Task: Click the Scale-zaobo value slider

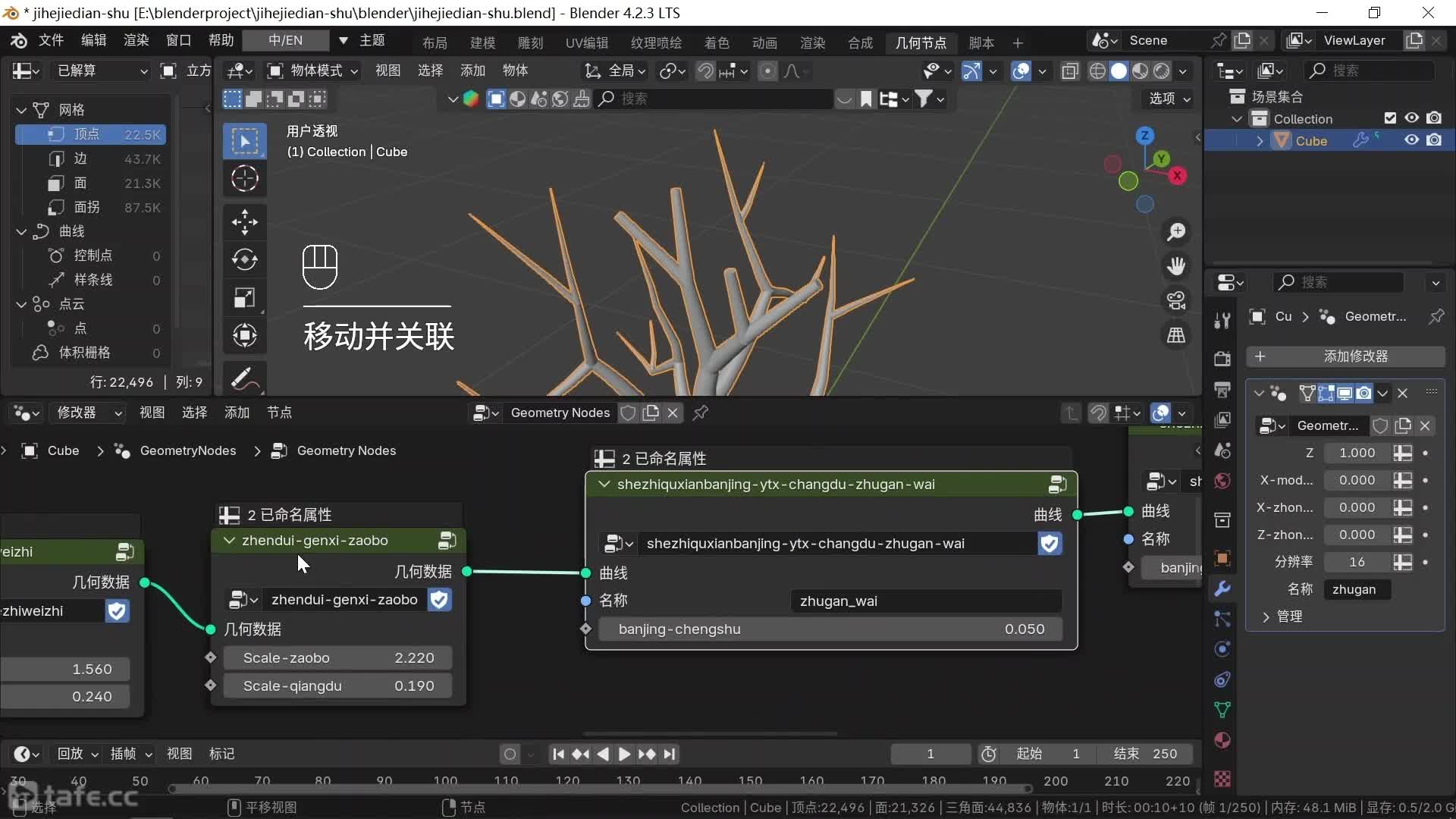Action: [338, 657]
